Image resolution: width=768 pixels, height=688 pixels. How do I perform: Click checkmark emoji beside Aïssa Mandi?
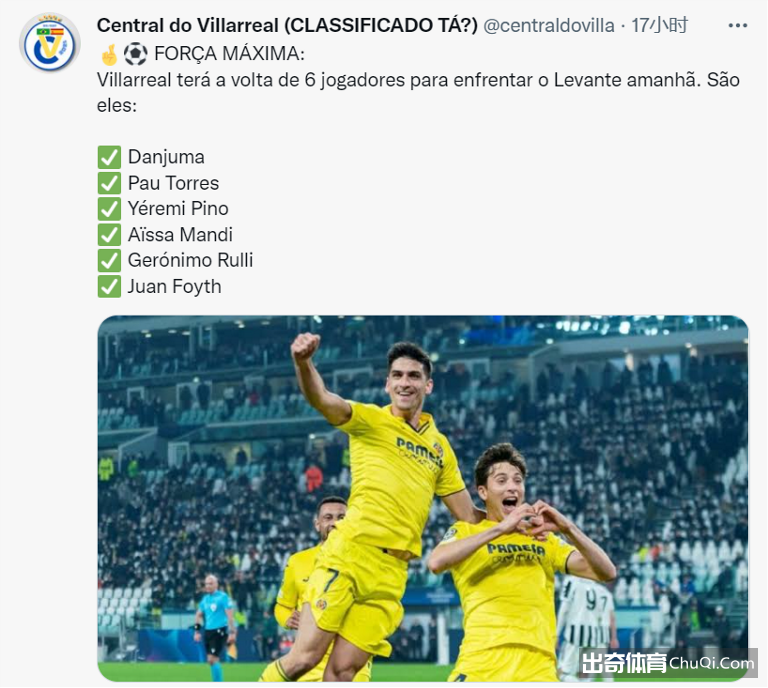109,235
